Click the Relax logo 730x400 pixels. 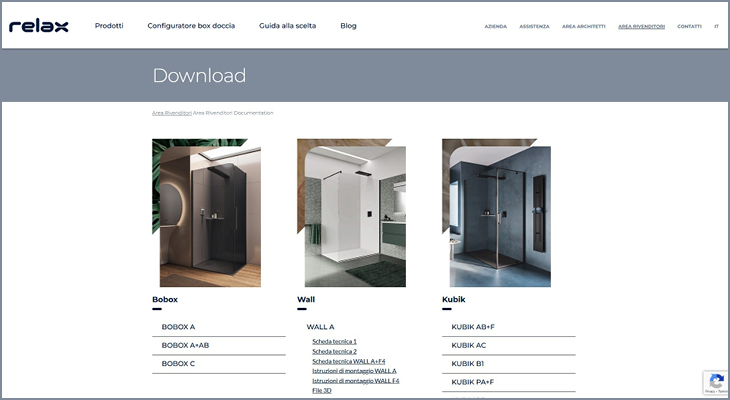[x=39, y=26]
